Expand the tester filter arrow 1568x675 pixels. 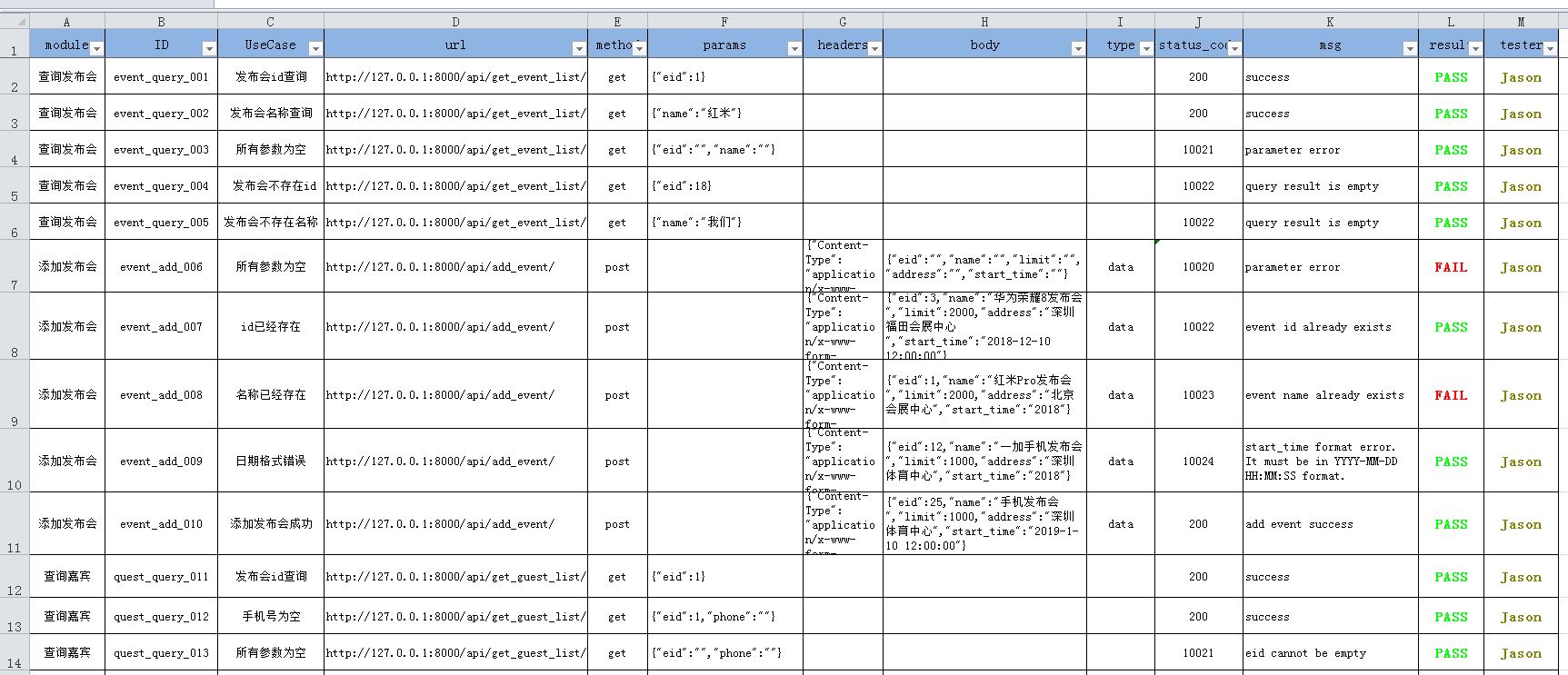click(x=1550, y=48)
